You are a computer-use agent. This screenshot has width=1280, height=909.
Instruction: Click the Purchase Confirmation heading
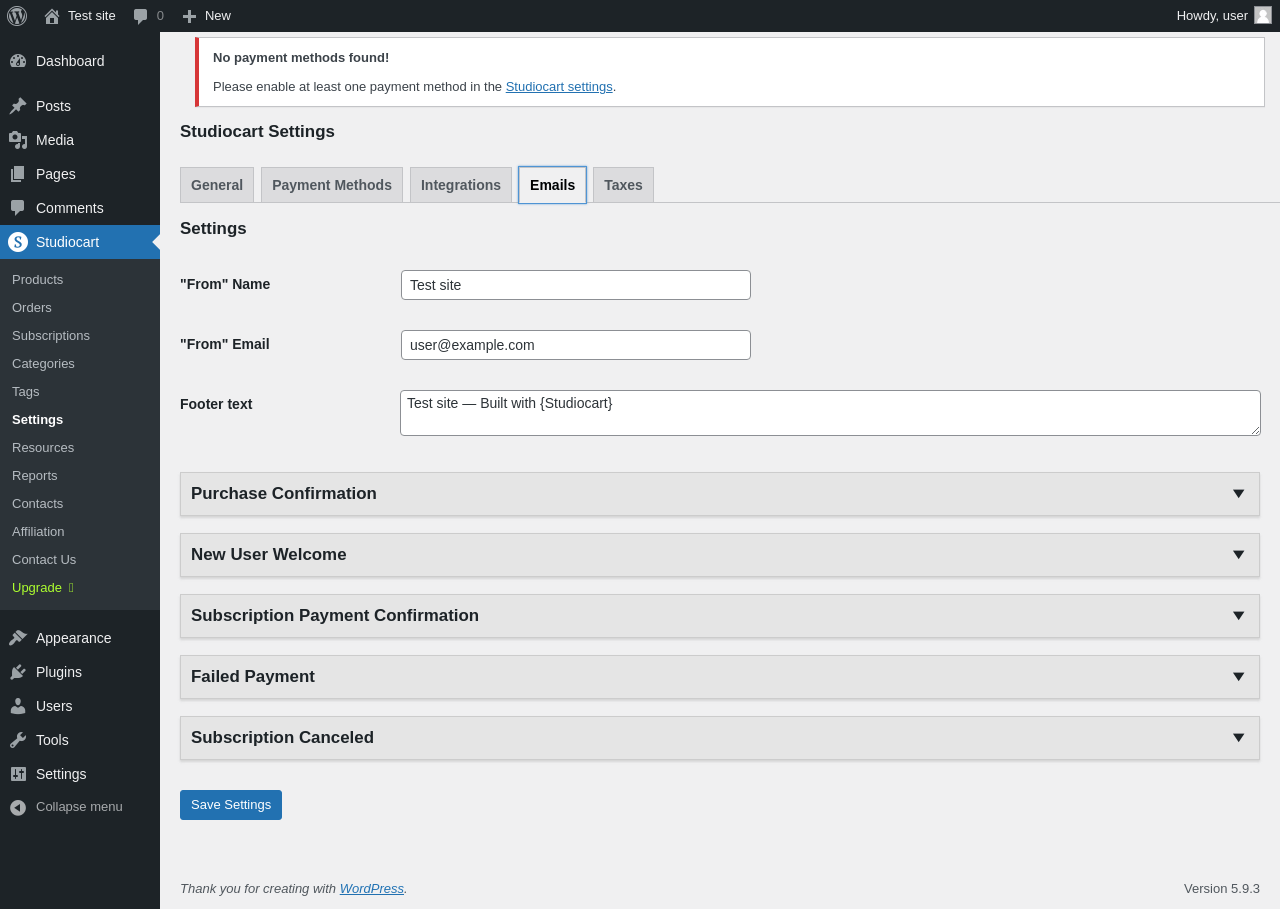click(x=284, y=494)
